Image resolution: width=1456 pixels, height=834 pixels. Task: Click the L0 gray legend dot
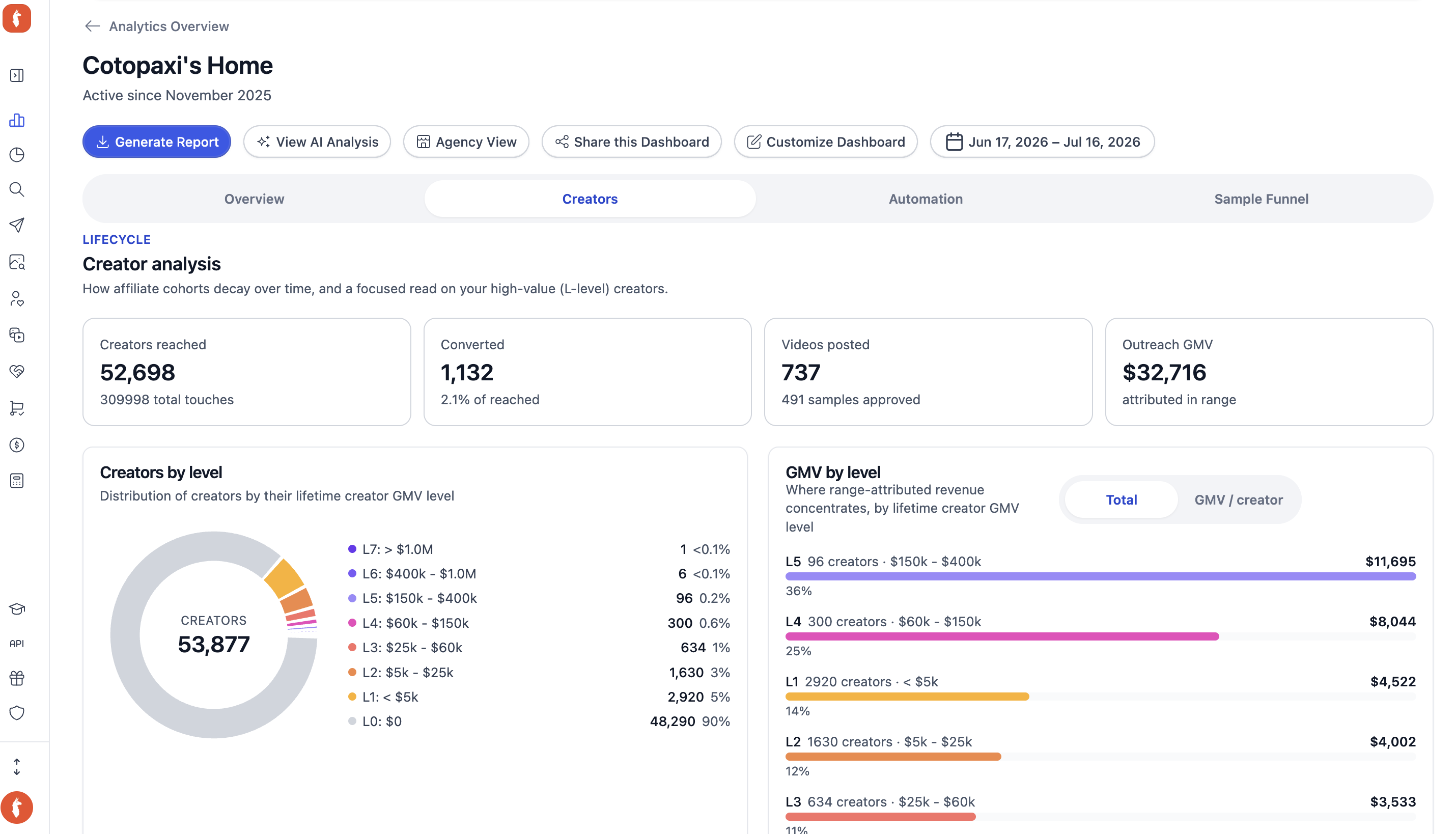pyautogui.click(x=352, y=721)
